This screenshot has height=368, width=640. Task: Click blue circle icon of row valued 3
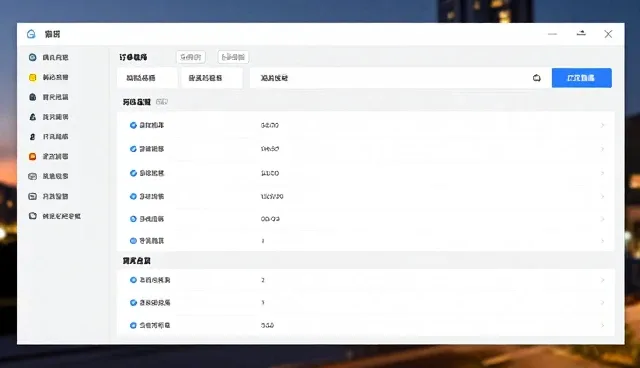tap(133, 303)
